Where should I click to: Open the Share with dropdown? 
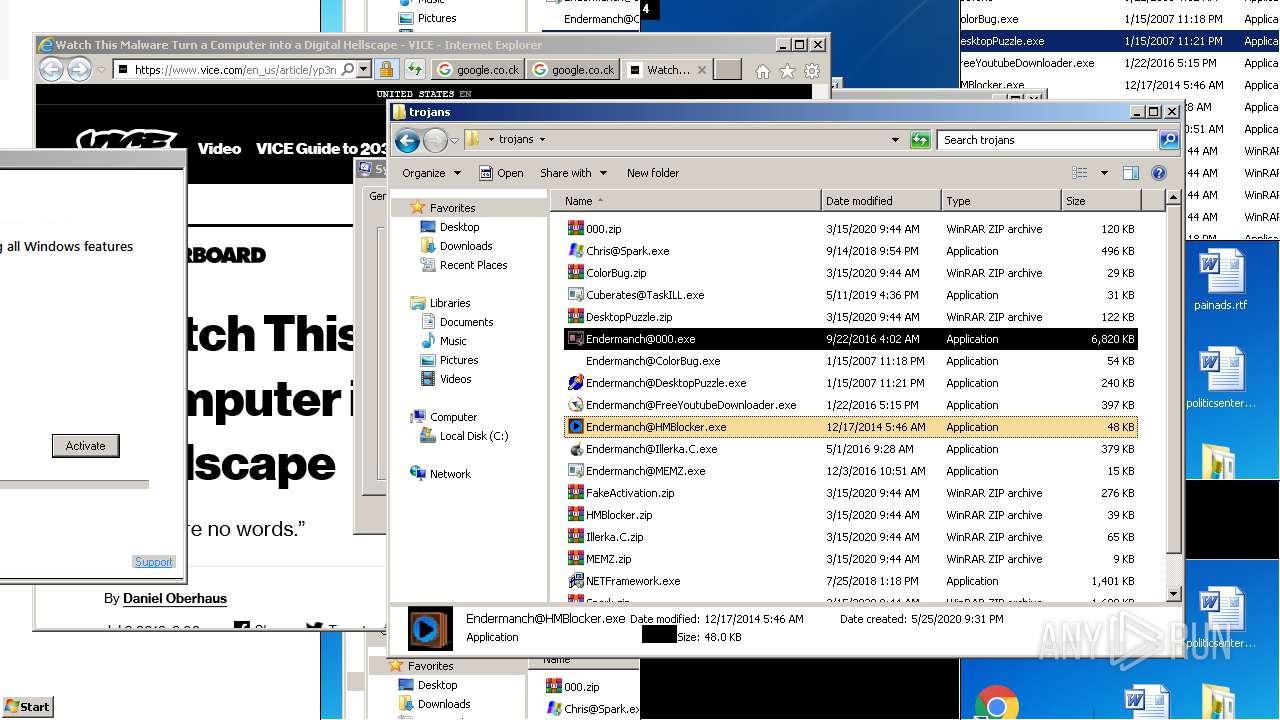[x=572, y=173]
